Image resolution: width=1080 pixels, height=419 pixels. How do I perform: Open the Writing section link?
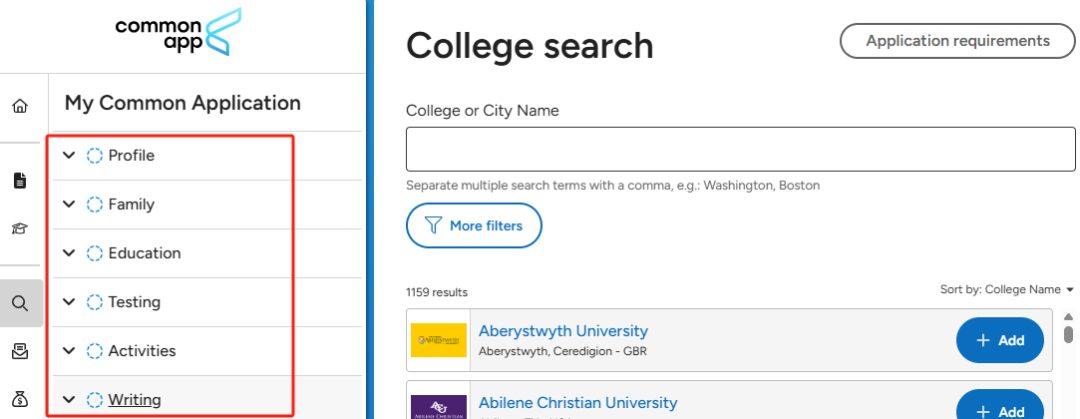[x=135, y=400]
